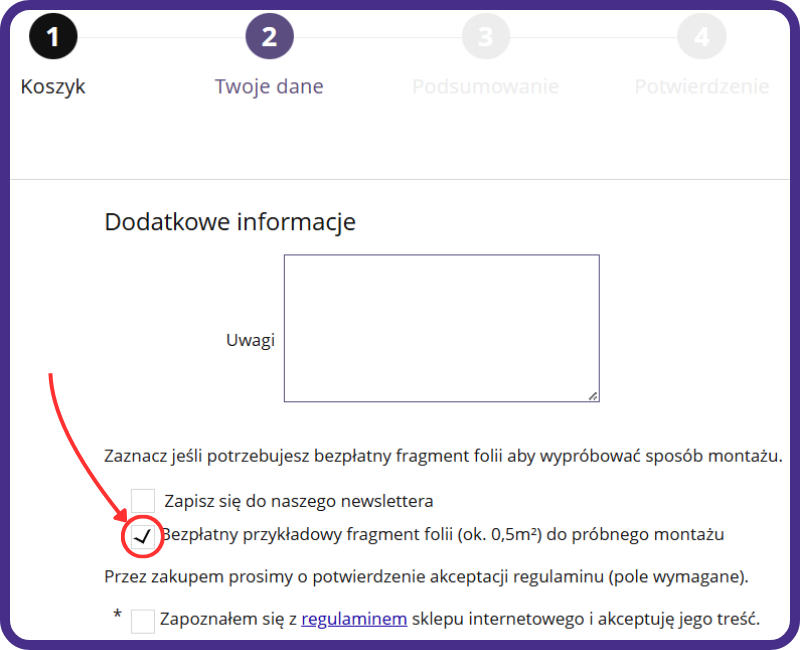Accept the store regulations checkbox
Screen dimensions: 800x650
pyautogui.click(x=143, y=621)
